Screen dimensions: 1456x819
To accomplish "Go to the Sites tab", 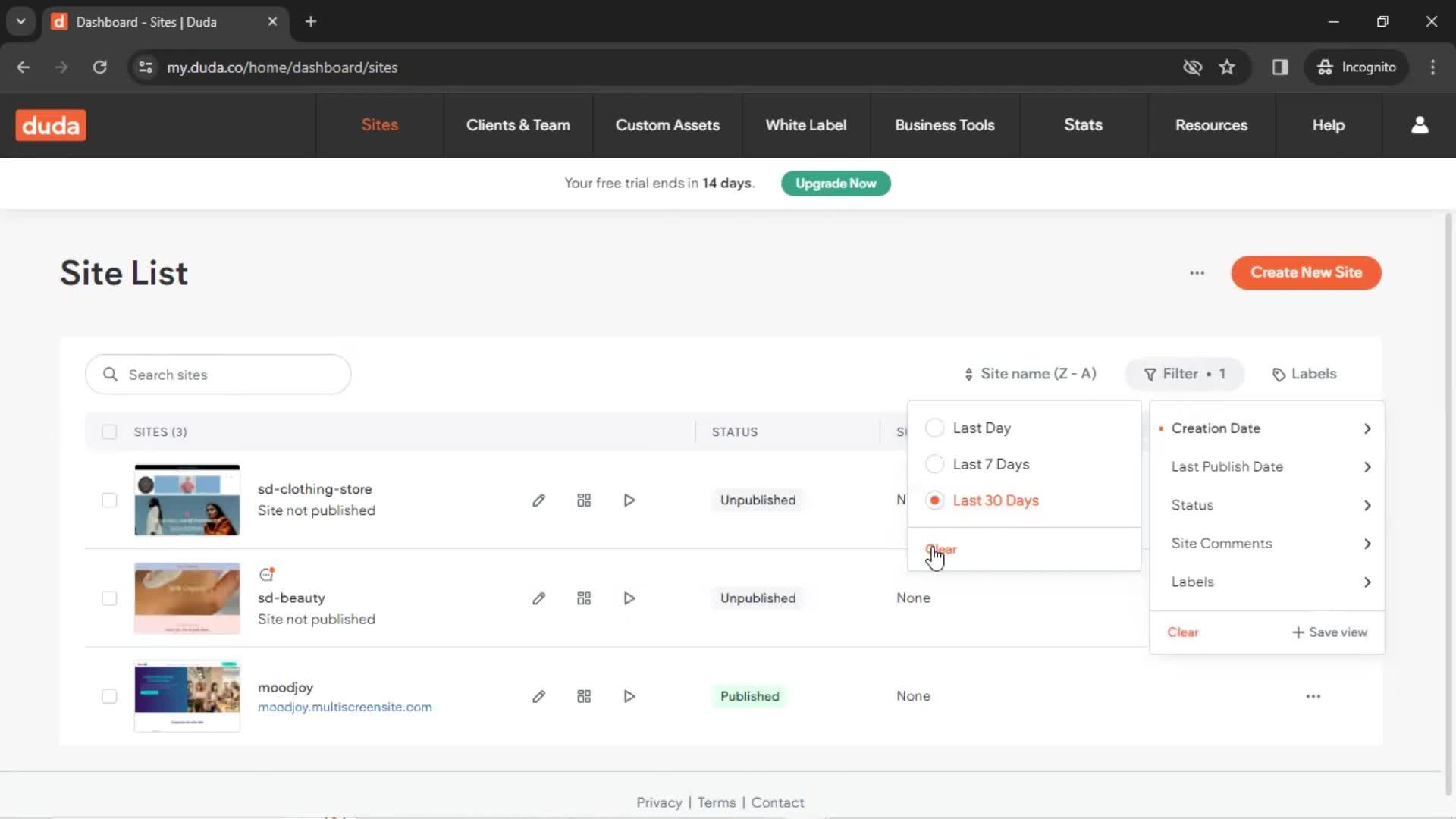I will [380, 125].
